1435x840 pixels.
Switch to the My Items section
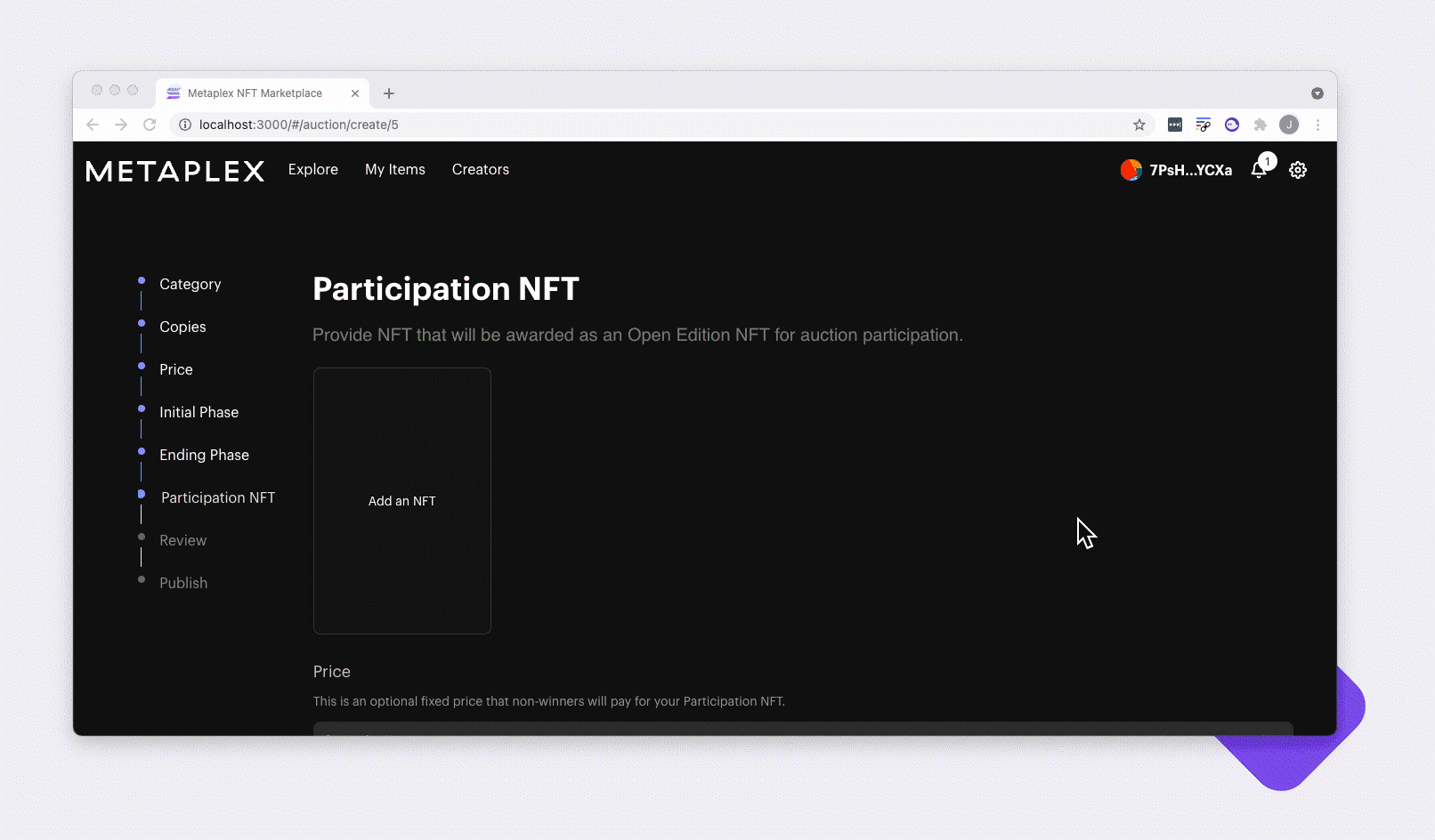pyautogui.click(x=394, y=169)
